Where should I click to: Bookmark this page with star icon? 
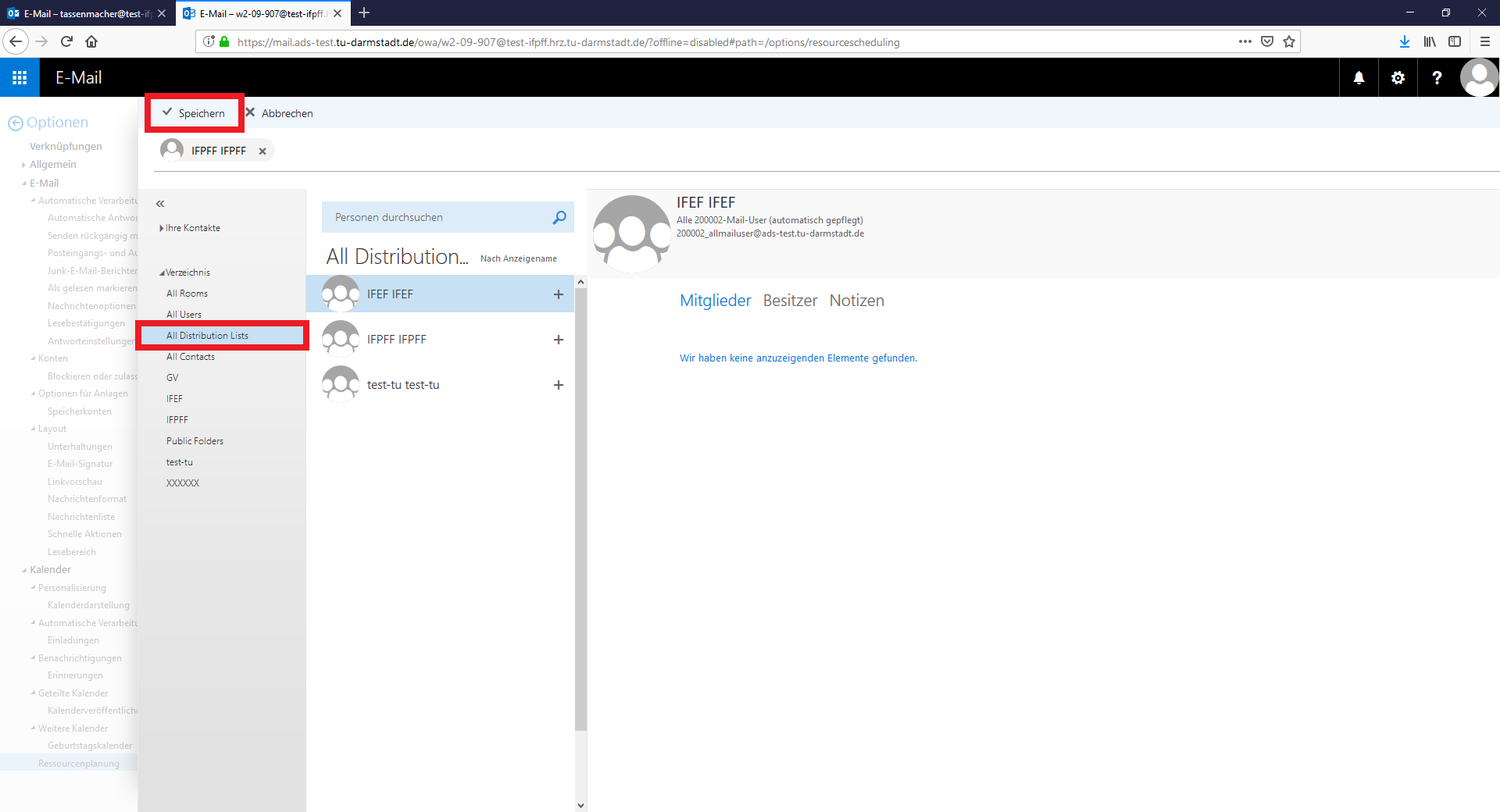tap(1289, 41)
